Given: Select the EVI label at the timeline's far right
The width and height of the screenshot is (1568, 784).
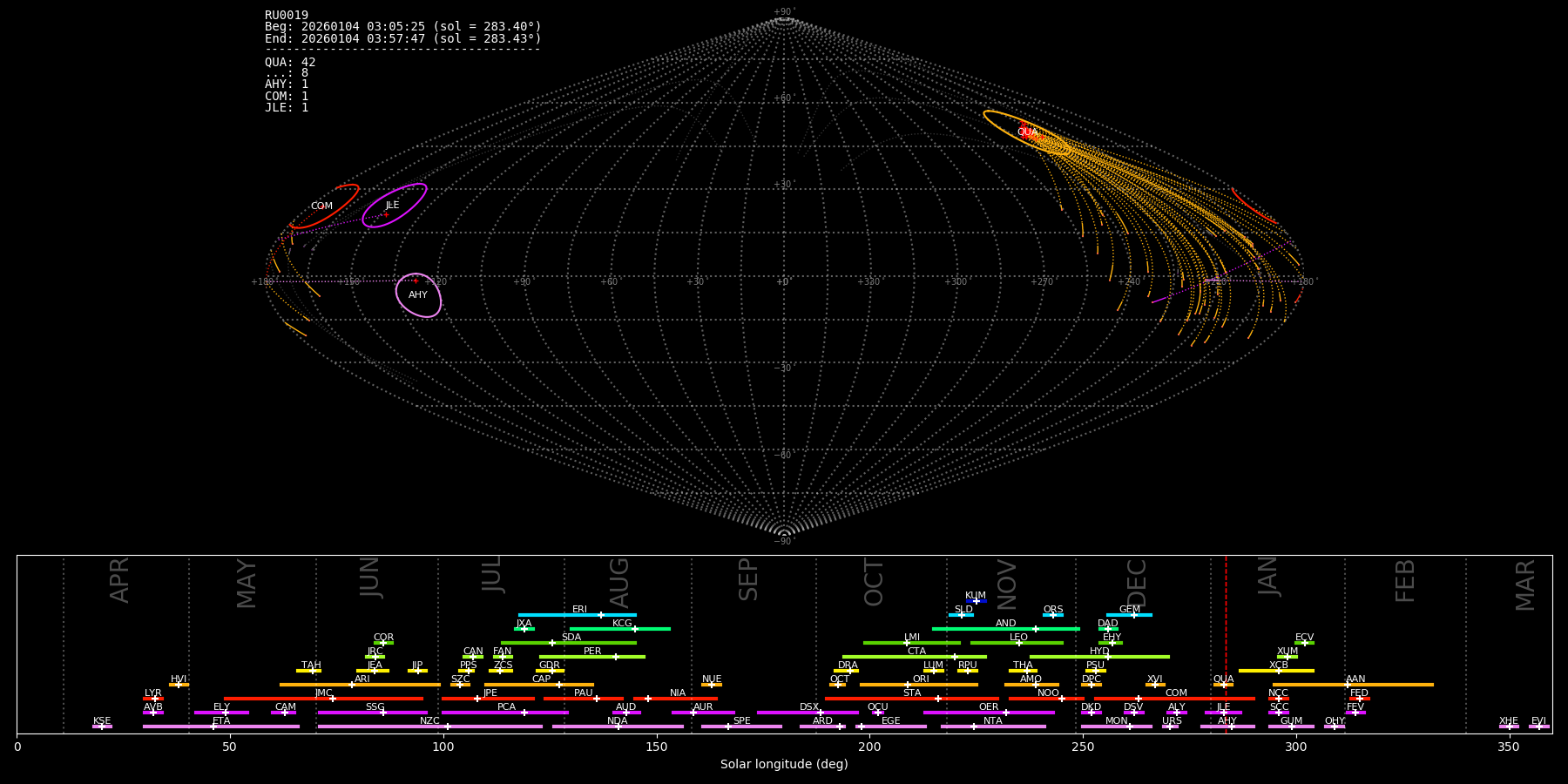Looking at the screenshot, I should [1538, 721].
